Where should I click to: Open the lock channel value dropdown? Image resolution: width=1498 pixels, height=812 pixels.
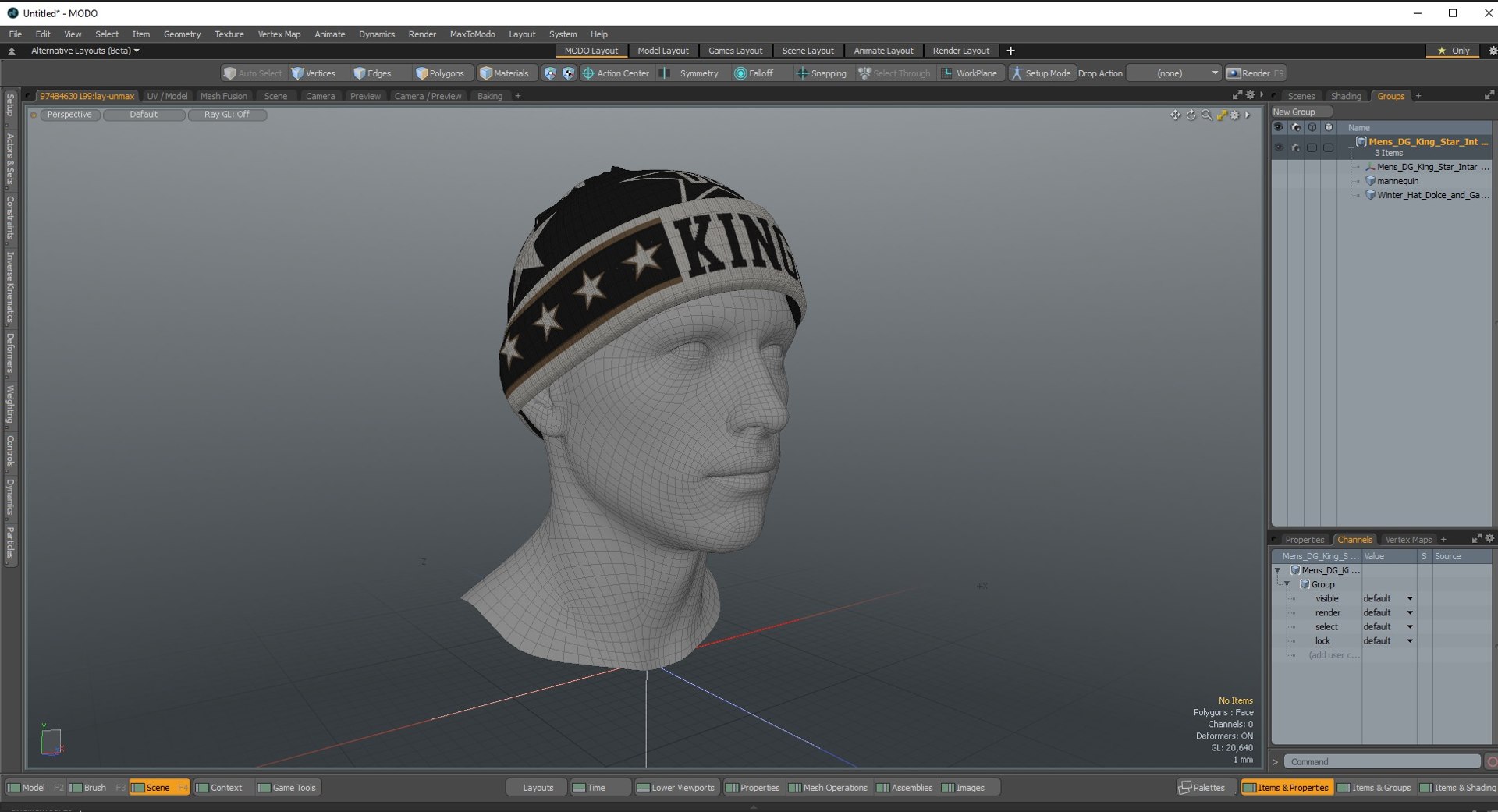(x=1388, y=641)
